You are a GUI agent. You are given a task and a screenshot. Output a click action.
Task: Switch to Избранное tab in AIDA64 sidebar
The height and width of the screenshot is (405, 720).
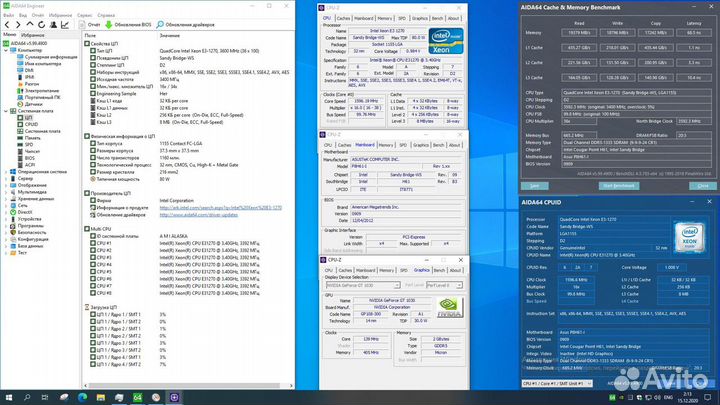tap(33, 35)
